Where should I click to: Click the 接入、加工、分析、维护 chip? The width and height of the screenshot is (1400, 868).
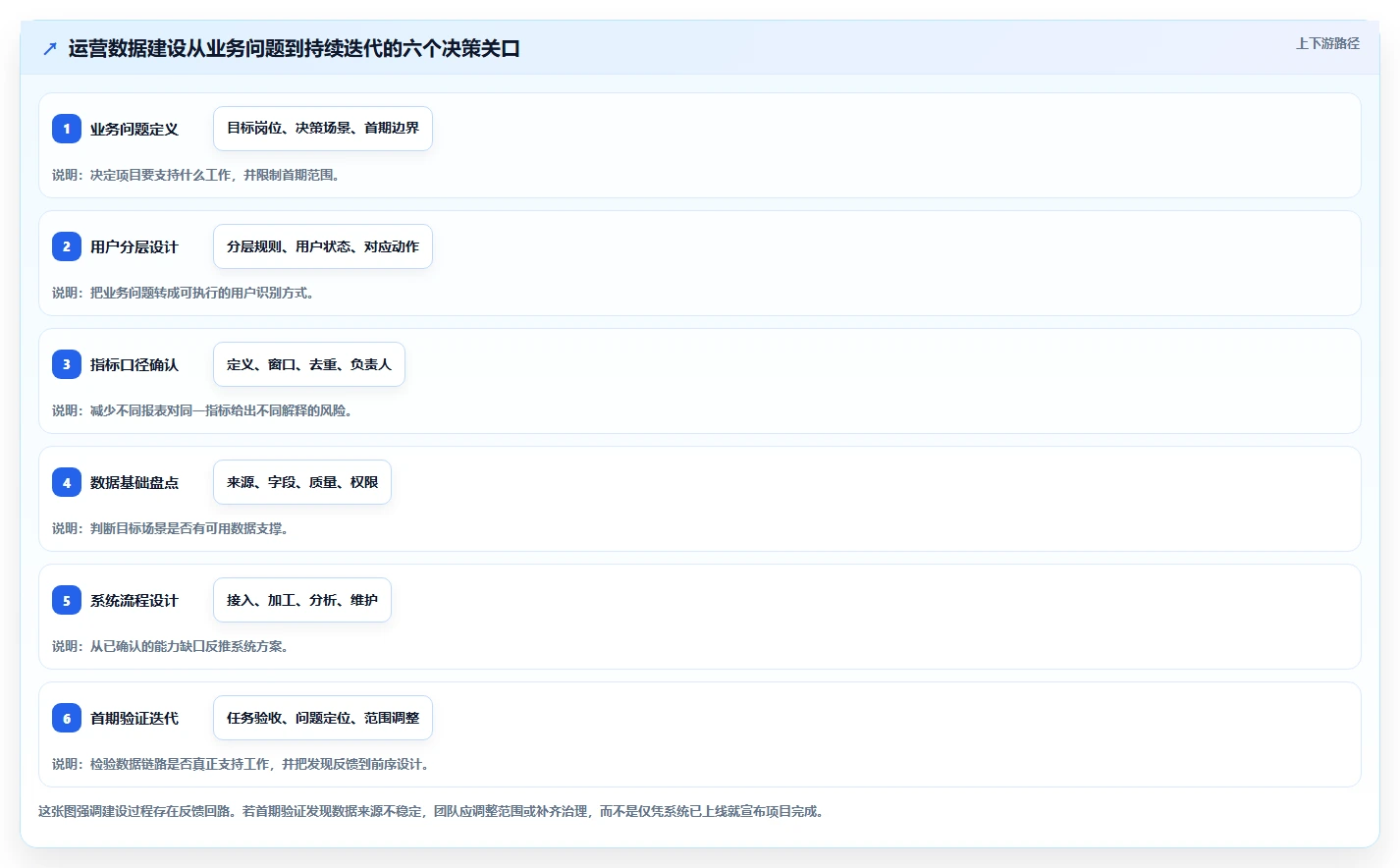(x=302, y=600)
